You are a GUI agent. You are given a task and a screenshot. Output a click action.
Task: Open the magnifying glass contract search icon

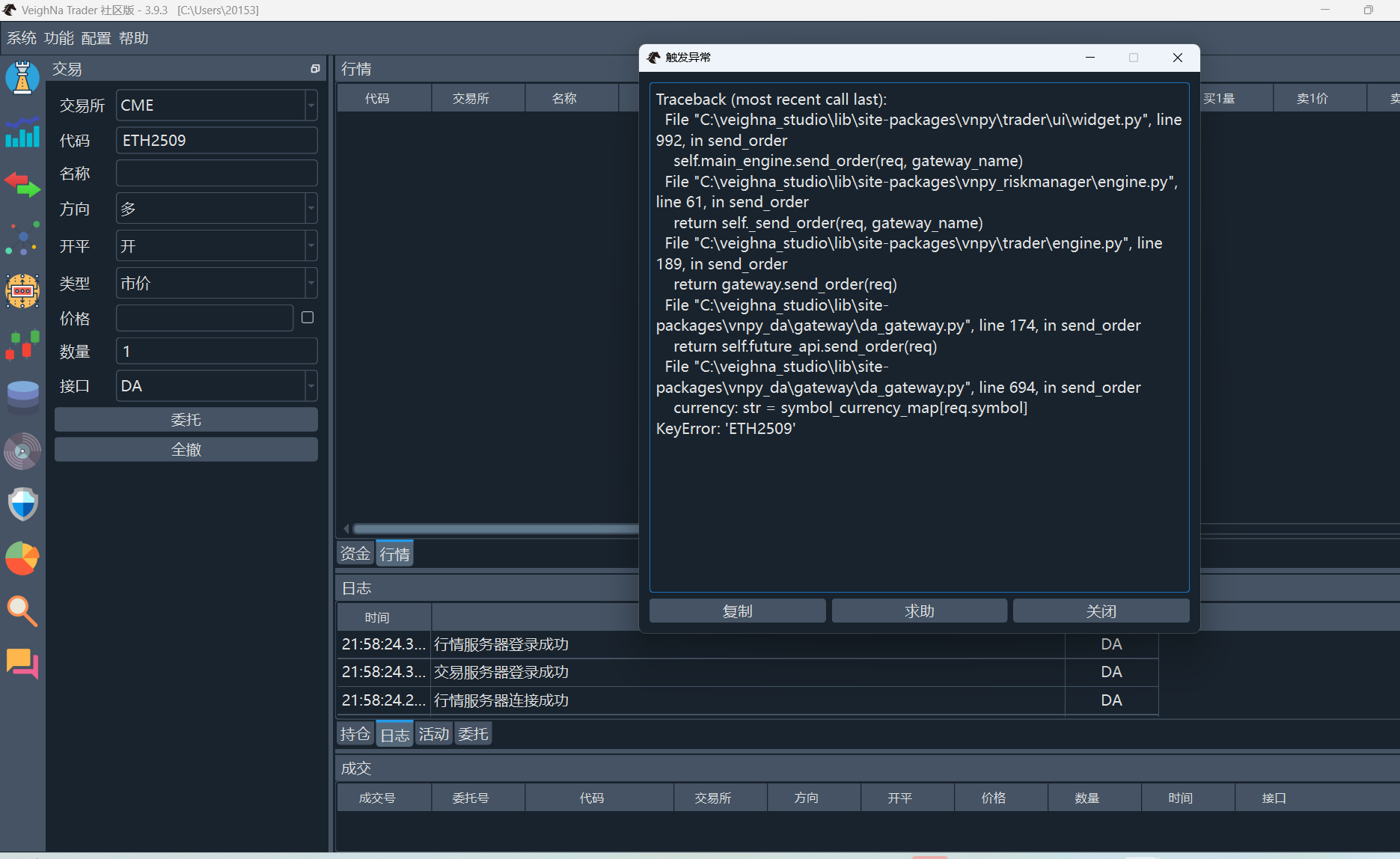pyautogui.click(x=22, y=611)
